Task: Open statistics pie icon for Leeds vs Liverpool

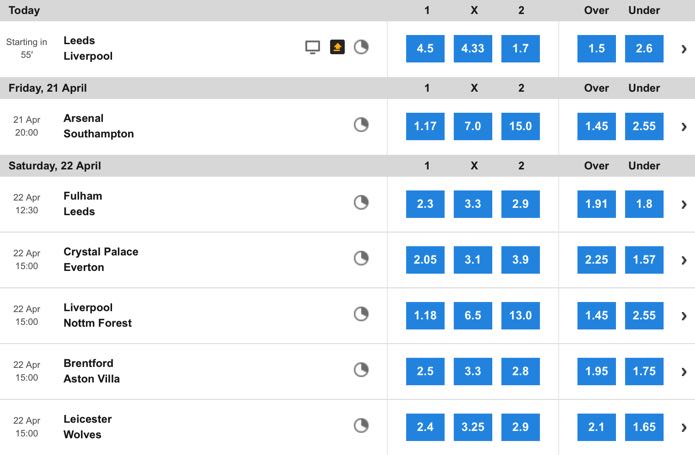Action: point(361,47)
